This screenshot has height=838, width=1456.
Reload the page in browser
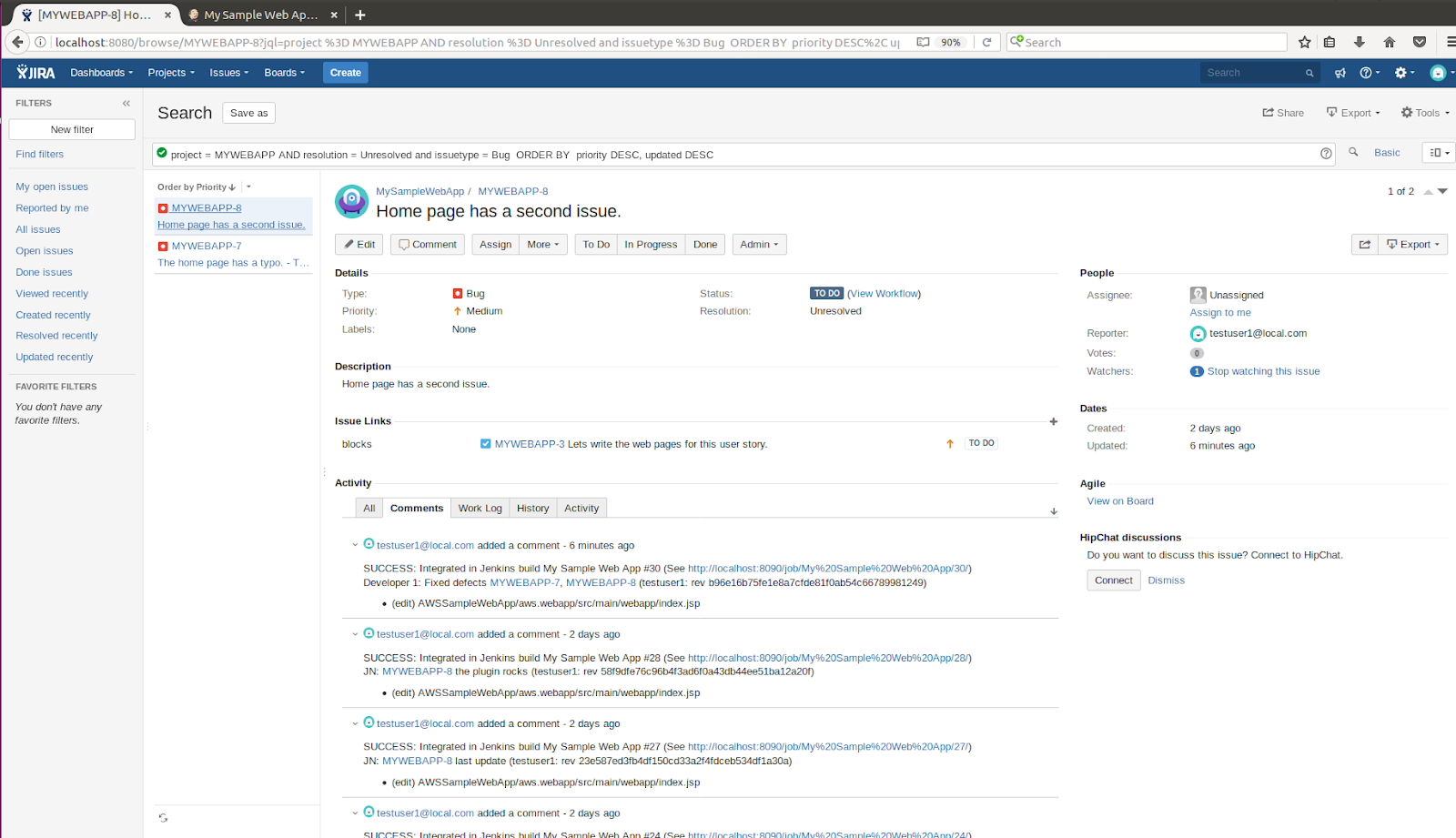pyautogui.click(x=986, y=42)
